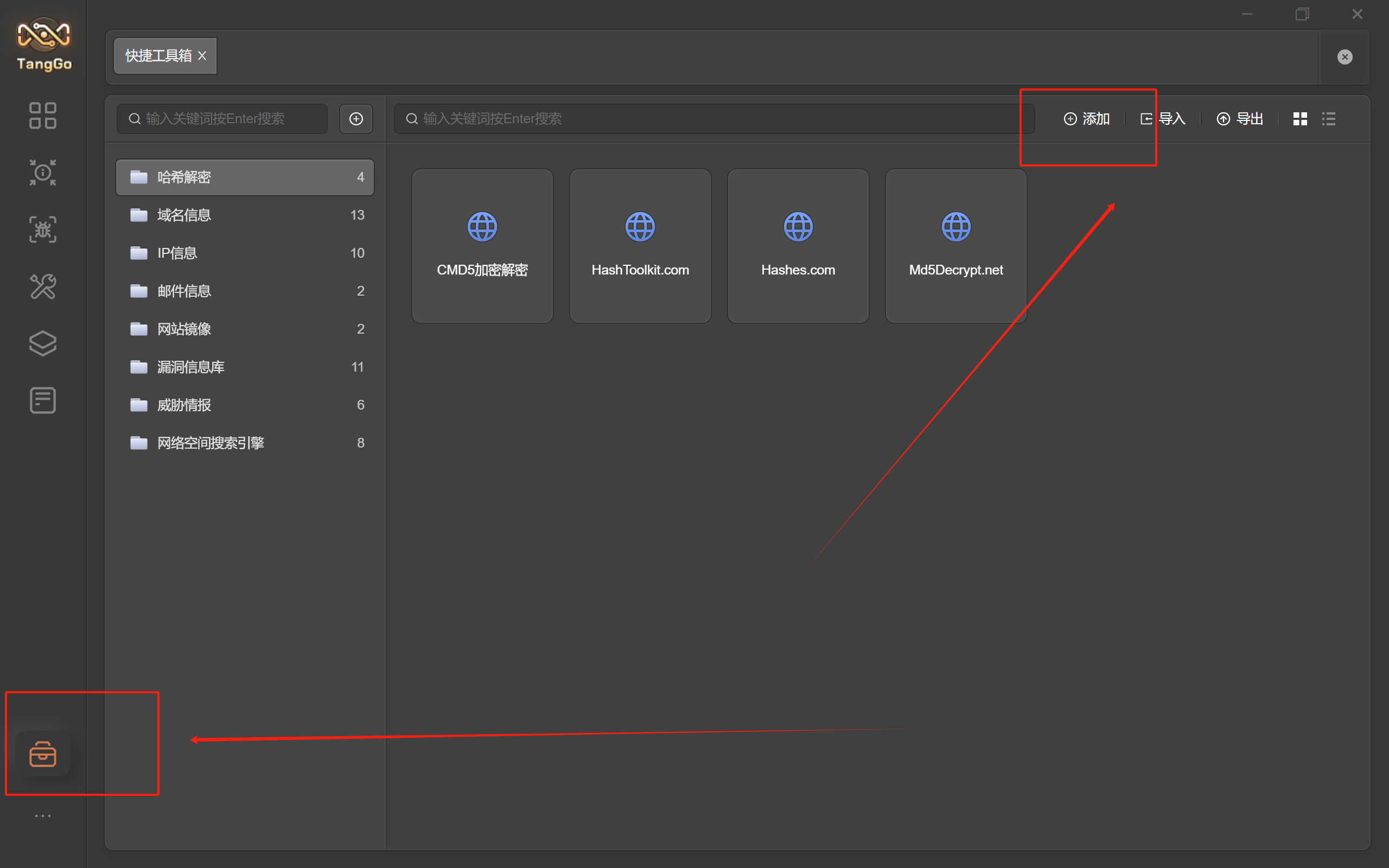Select the 网站镜像 category

[245, 329]
